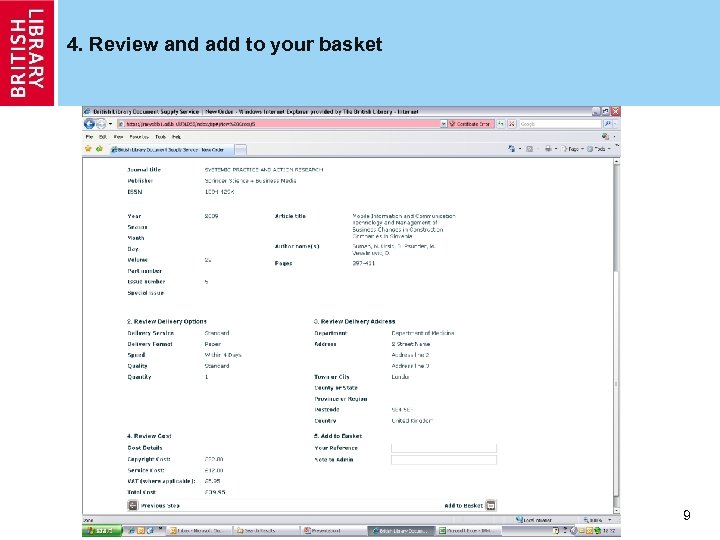The height and width of the screenshot is (540, 720).
Task: Click the pink address bar URL field
Action: tap(279, 124)
